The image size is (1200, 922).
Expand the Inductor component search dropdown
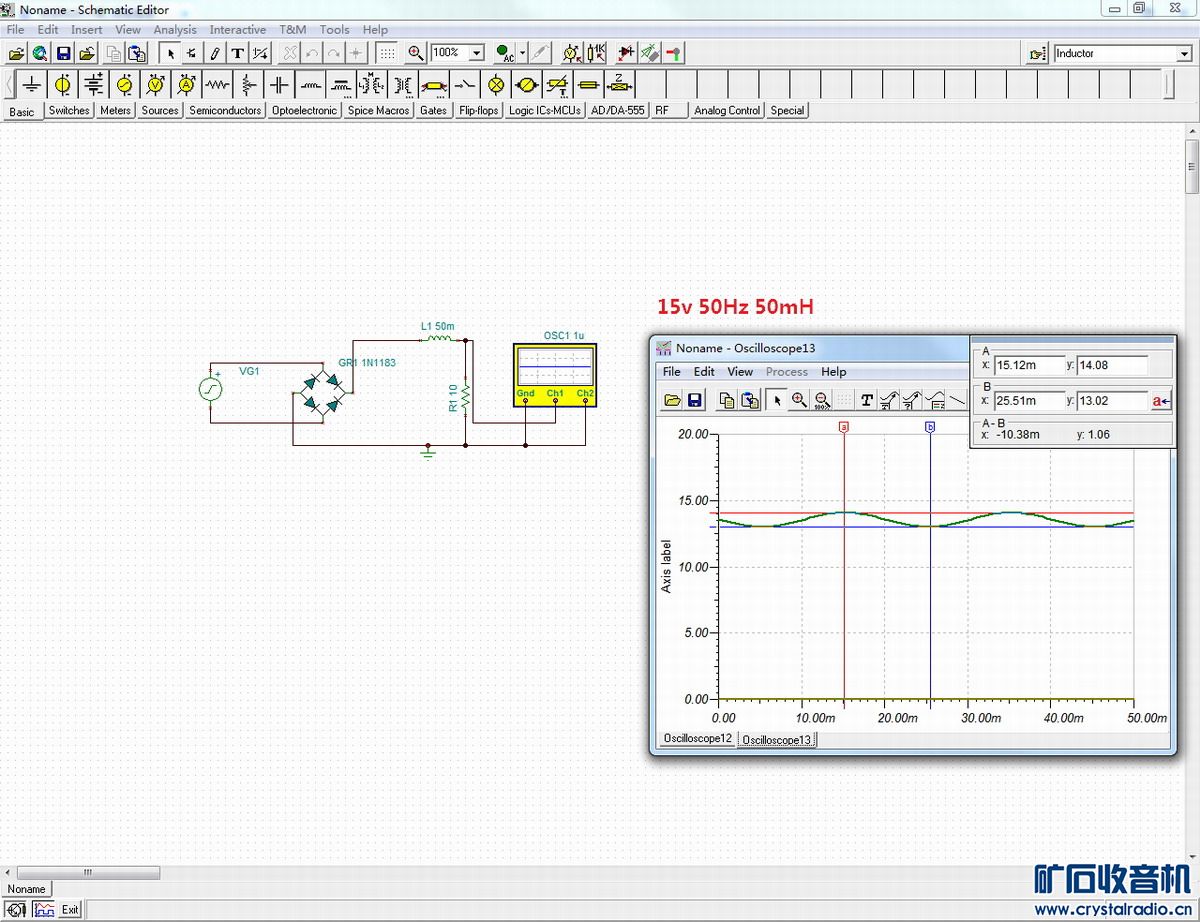coord(1184,54)
